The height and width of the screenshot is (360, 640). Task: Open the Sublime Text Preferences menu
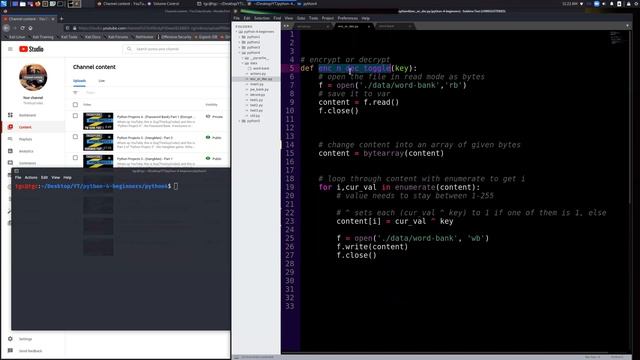[347, 18]
